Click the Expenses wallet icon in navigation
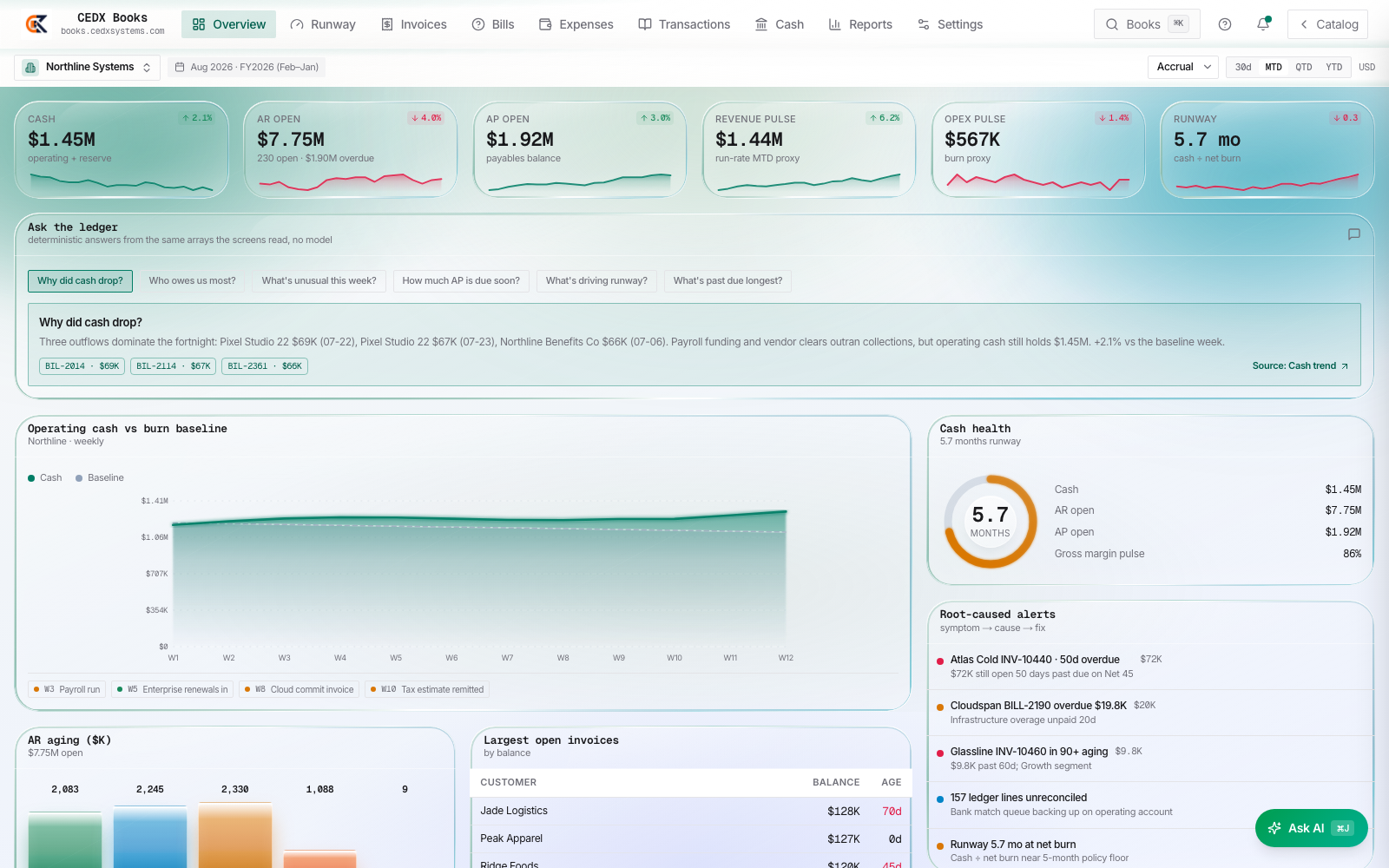Viewport: 1389px width, 868px height. tap(545, 24)
